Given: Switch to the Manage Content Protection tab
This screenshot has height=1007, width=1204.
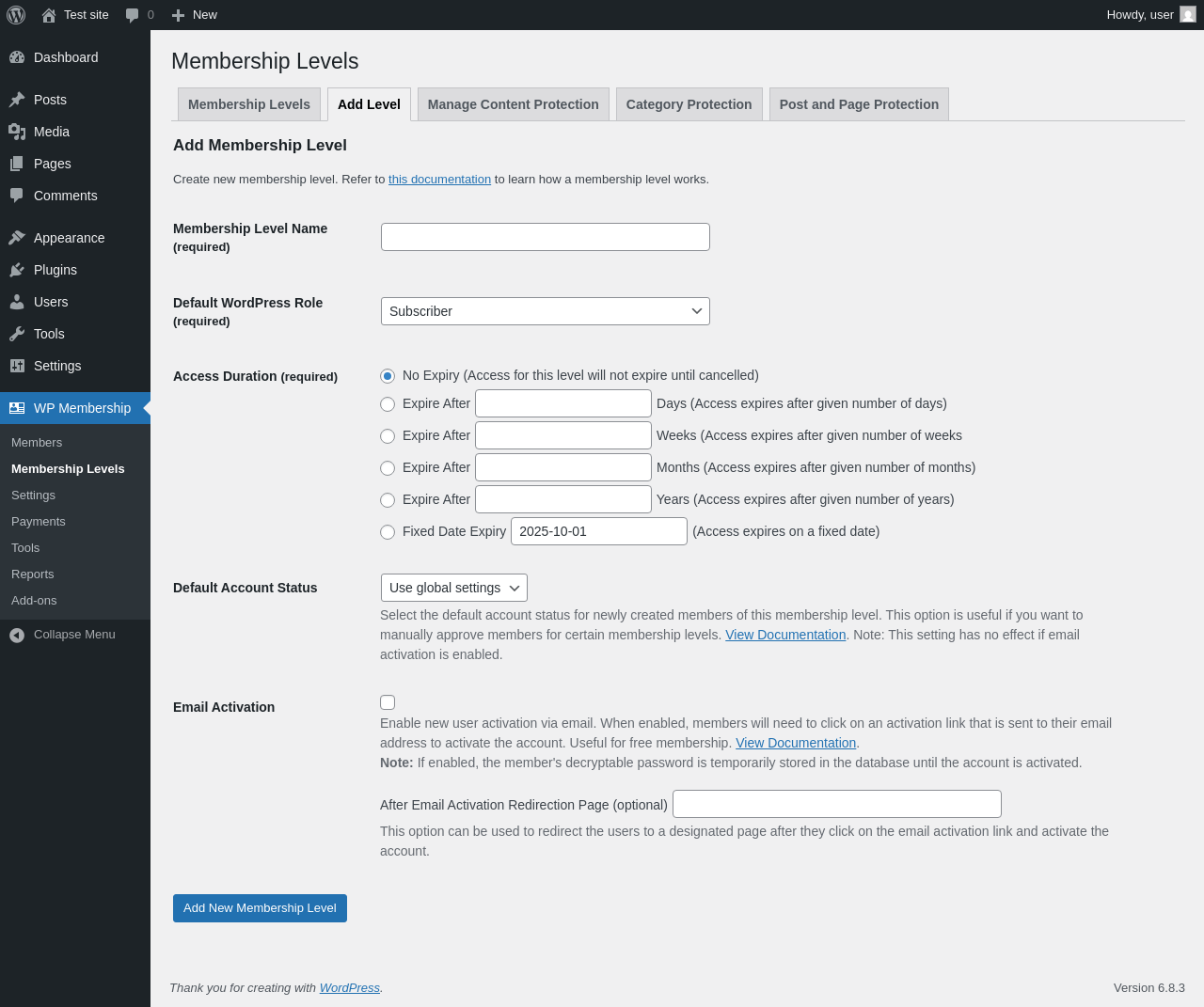Looking at the screenshot, I should tap(513, 104).
